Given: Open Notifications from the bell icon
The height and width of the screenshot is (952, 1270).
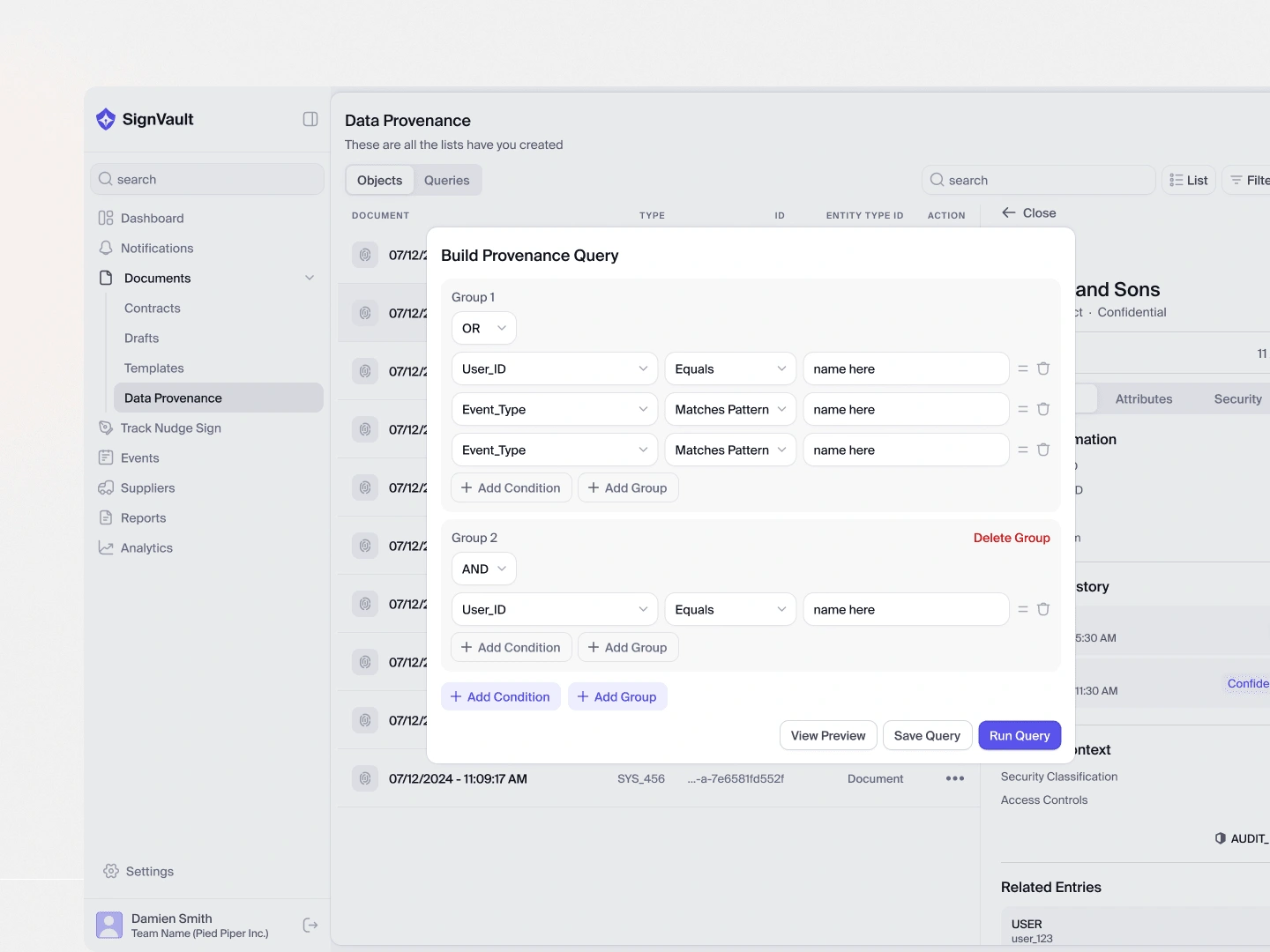Looking at the screenshot, I should tap(106, 249).
